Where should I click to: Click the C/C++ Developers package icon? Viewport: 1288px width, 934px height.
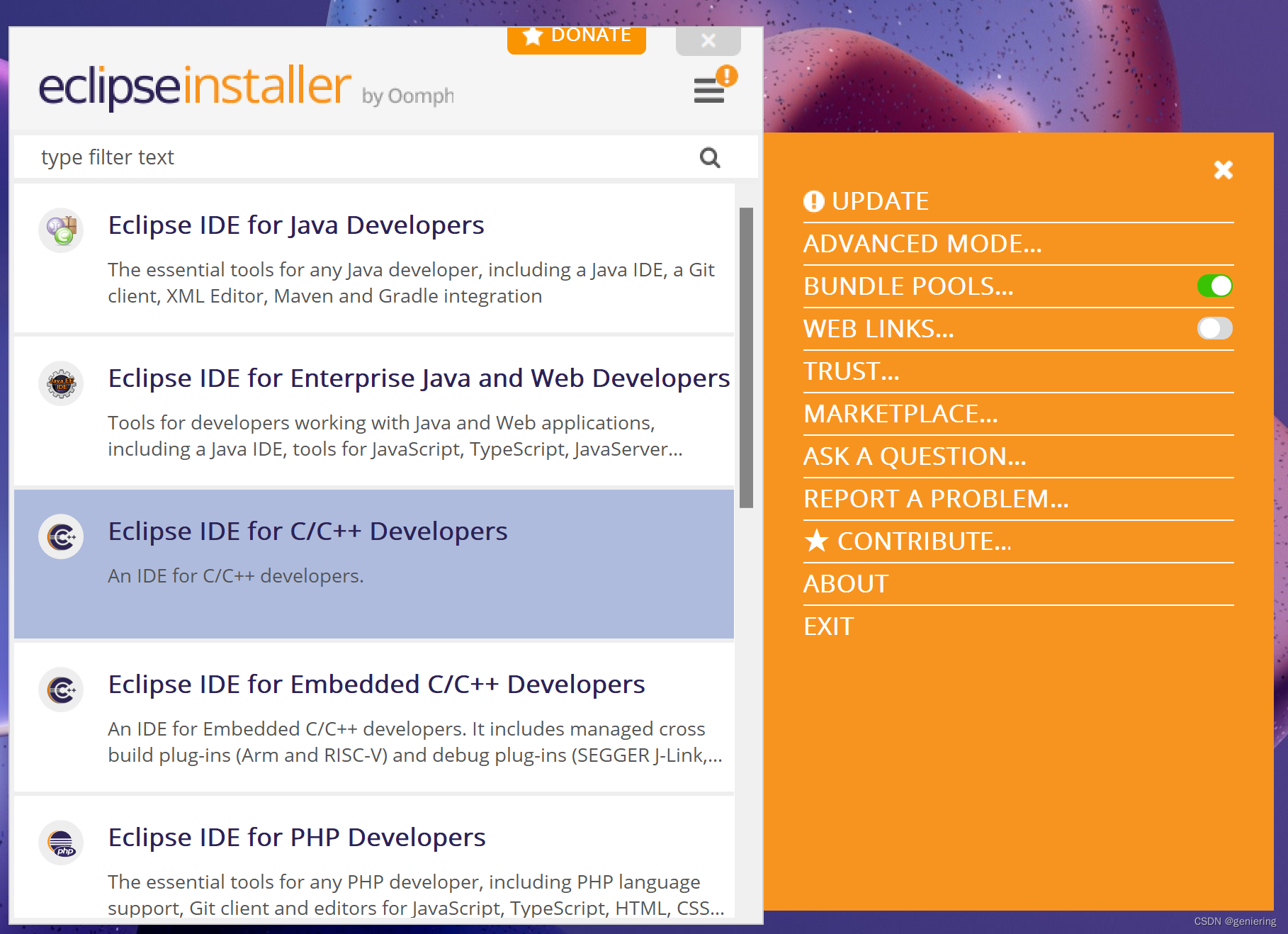tap(61, 536)
